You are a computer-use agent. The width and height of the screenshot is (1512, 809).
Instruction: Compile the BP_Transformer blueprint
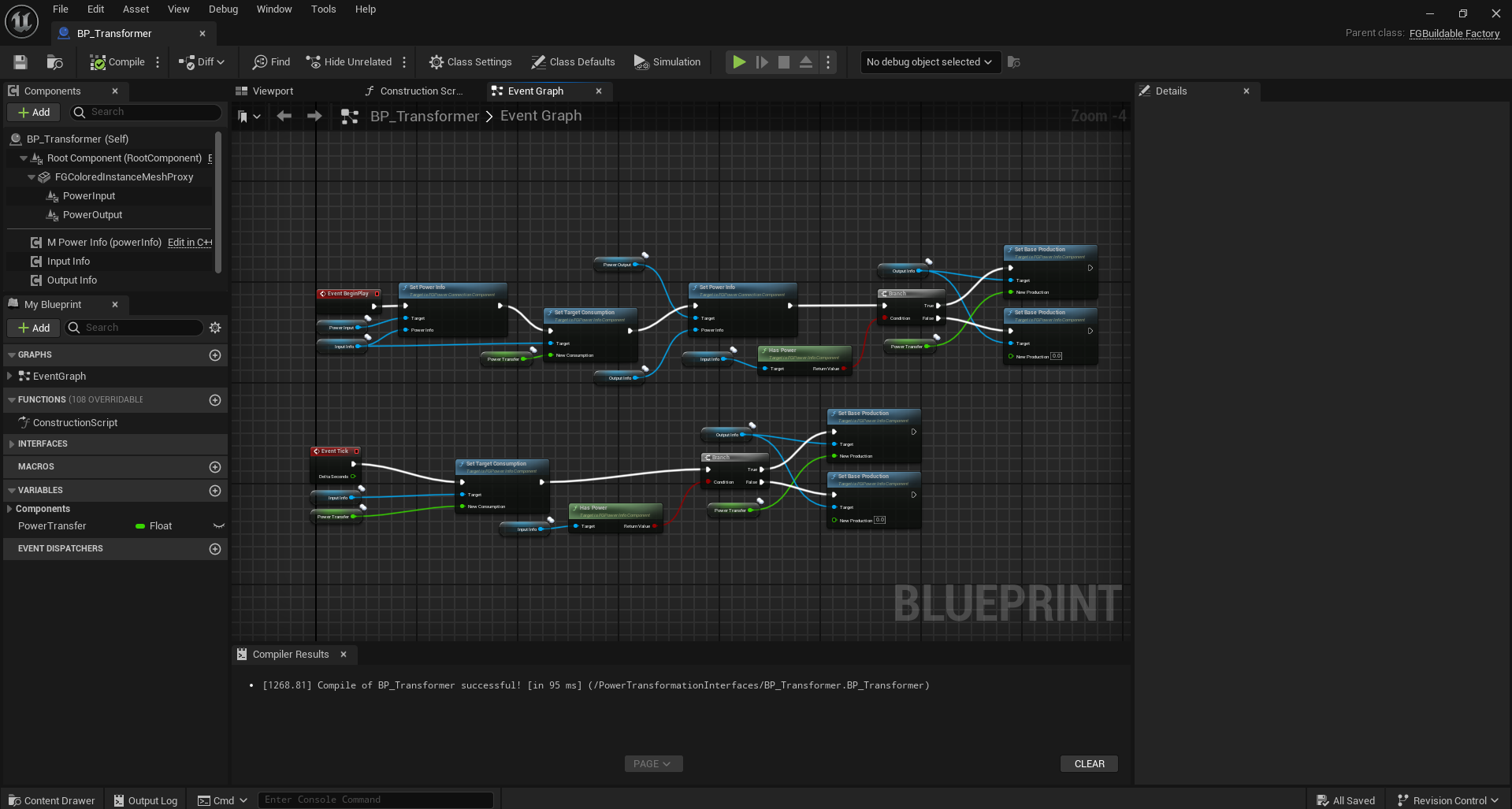pyautogui.click(x=117, y=62)
